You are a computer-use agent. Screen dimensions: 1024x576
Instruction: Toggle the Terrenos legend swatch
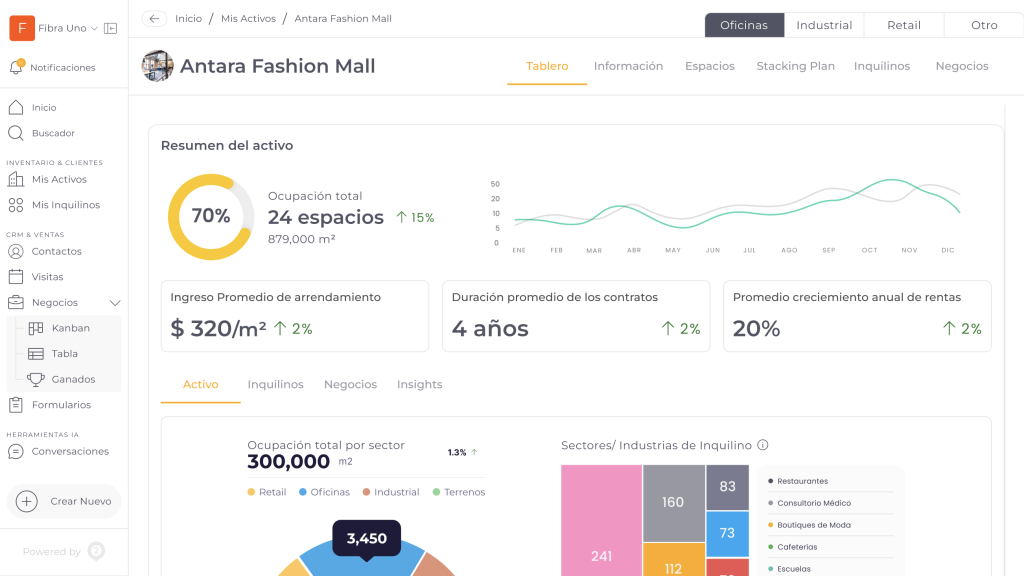[x=436, y=492]
